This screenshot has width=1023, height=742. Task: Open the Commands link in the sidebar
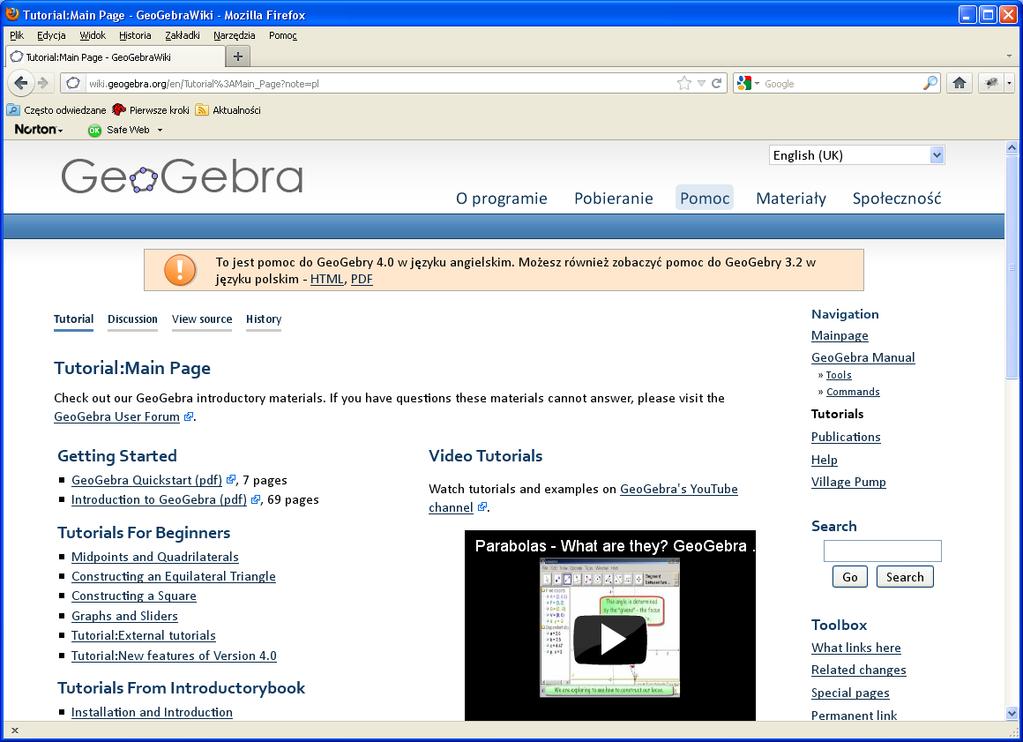pos(853,392)
